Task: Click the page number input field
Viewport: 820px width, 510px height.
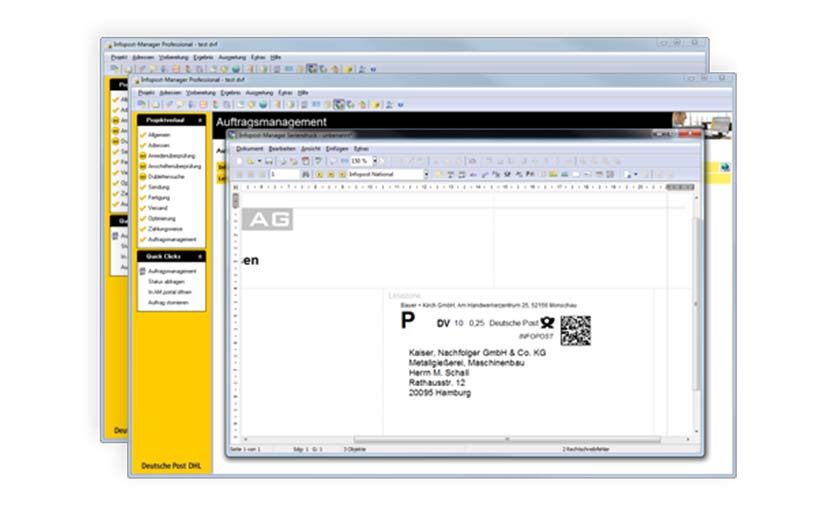Action: pos(285,174)
